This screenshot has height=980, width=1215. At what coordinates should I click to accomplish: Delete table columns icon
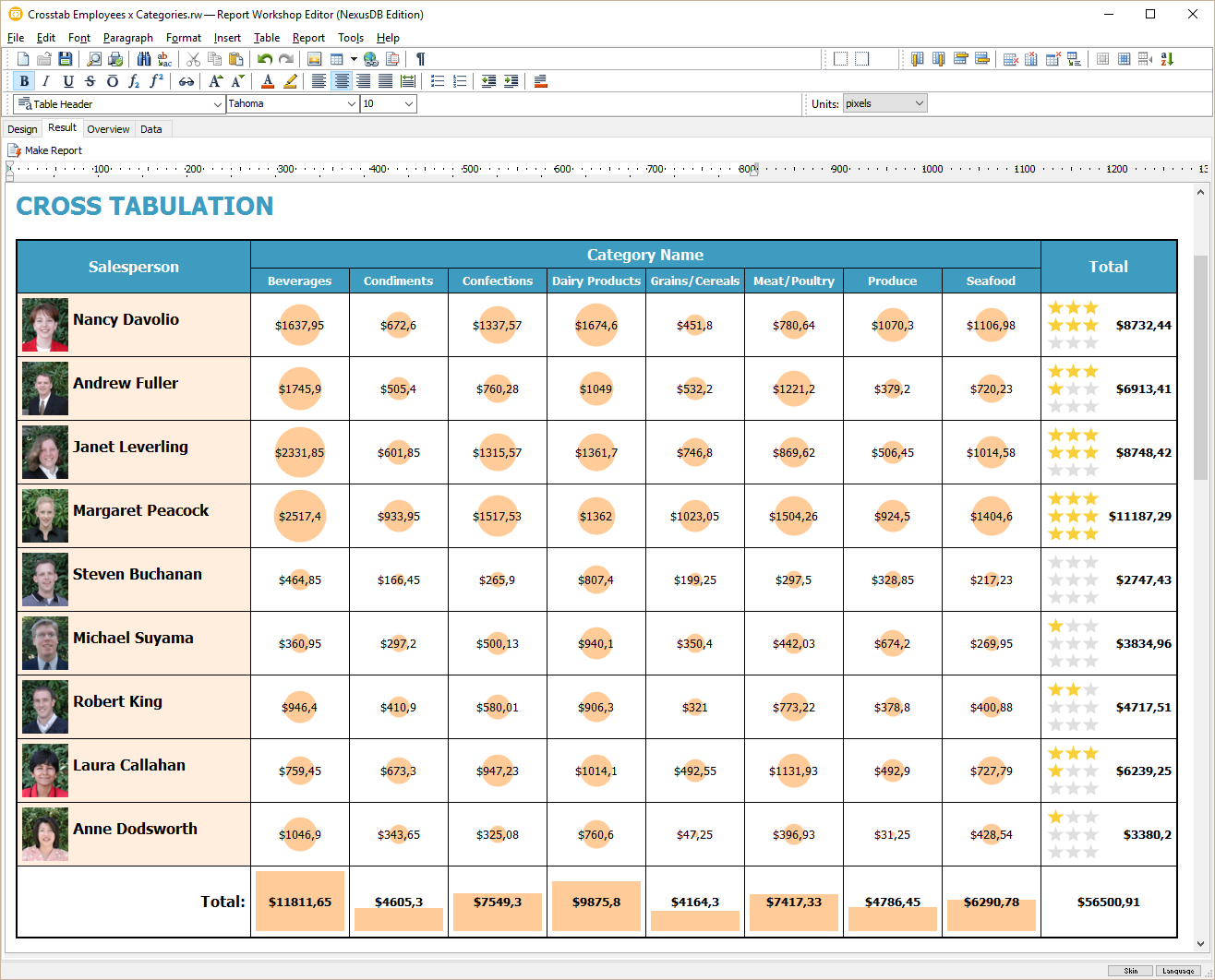(1031, 59)
